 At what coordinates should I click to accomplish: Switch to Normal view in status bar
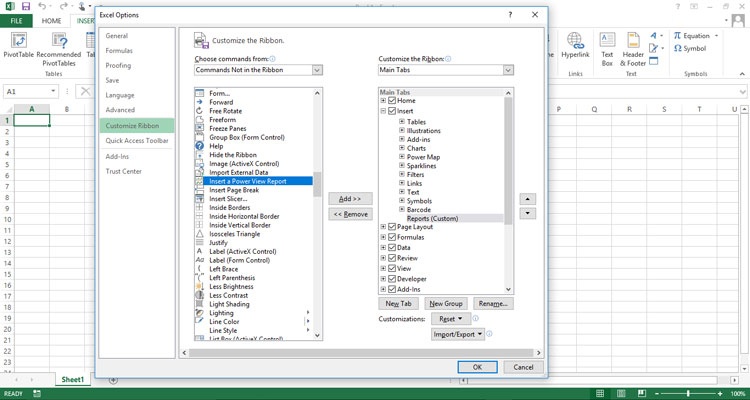[x=600, y=394]
